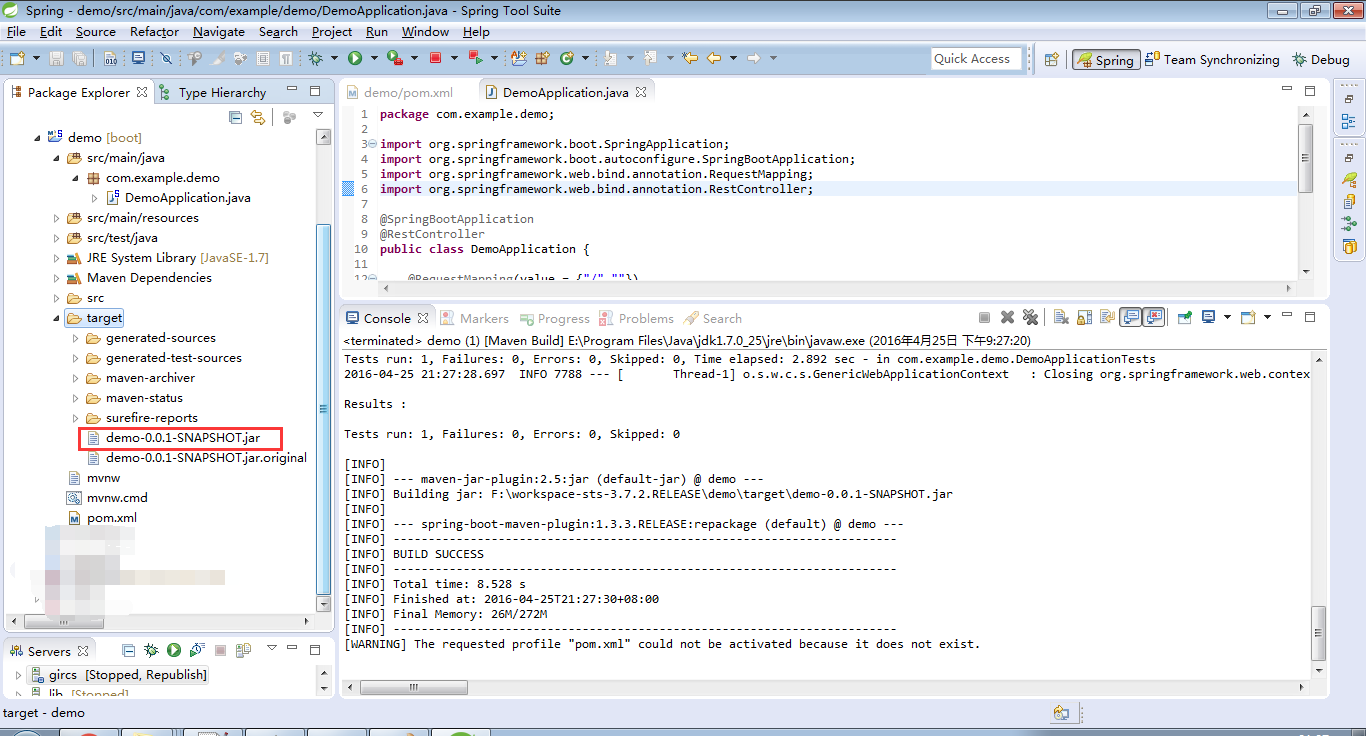This screenshot has height=736, width=1366.
Task: Switch to the Spring perspective
Action: pyautogui.click(x=1105, y=60)
